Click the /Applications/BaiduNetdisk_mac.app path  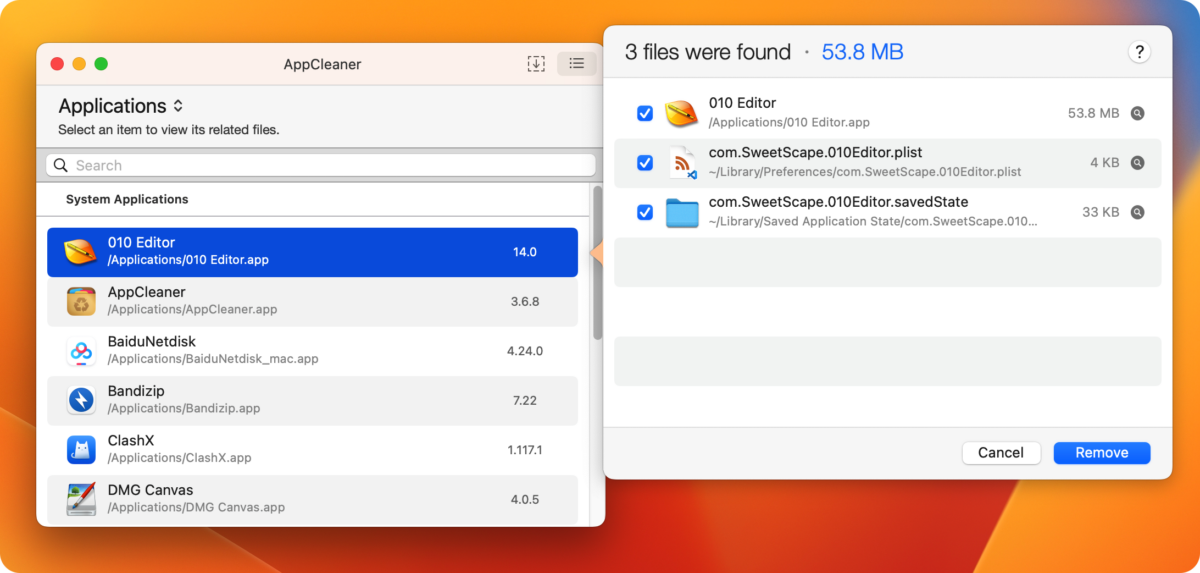tap(213, 359)
